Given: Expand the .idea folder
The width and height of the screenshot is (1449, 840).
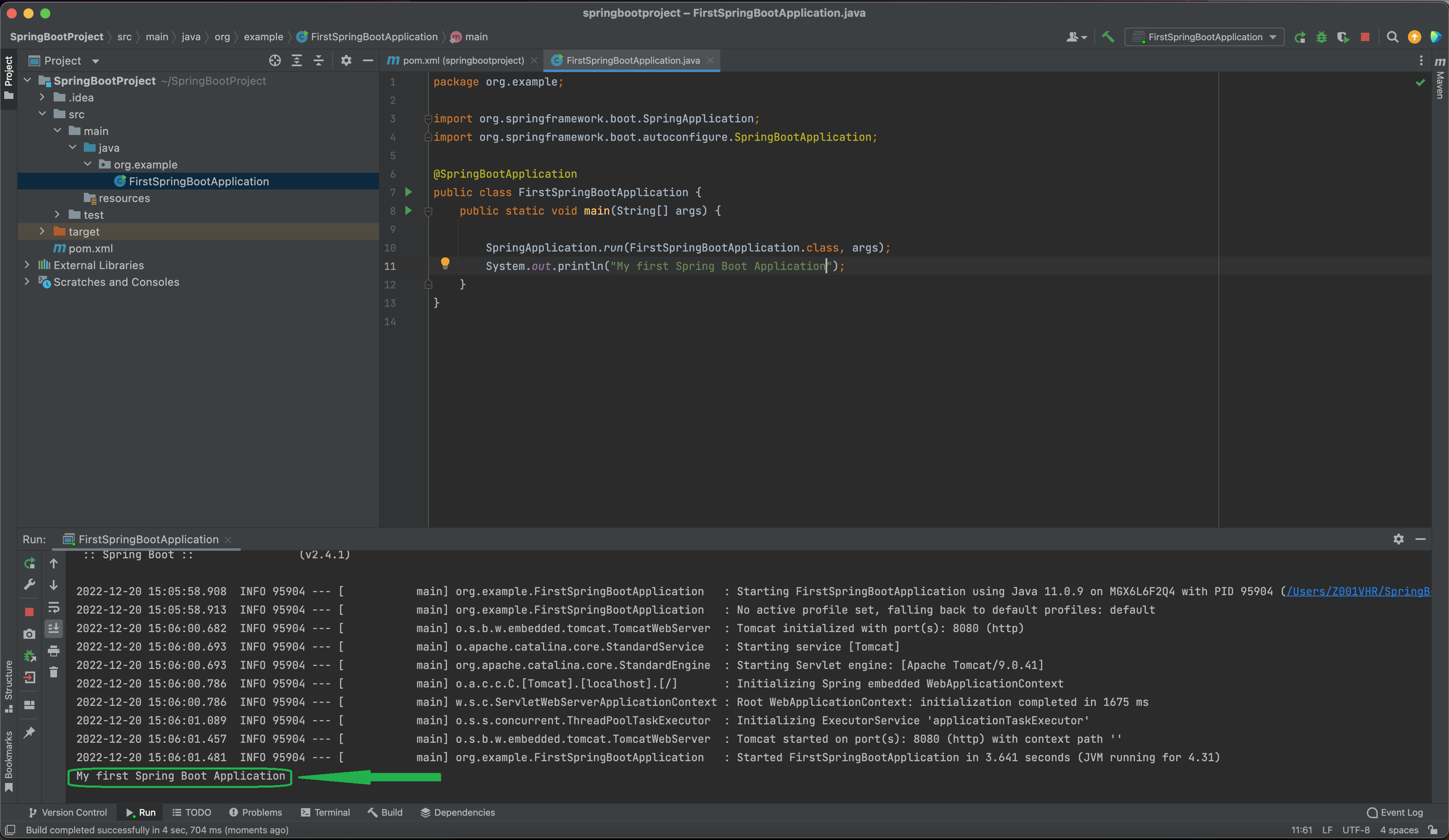Looking at the screenshot, I should point(42,97).
